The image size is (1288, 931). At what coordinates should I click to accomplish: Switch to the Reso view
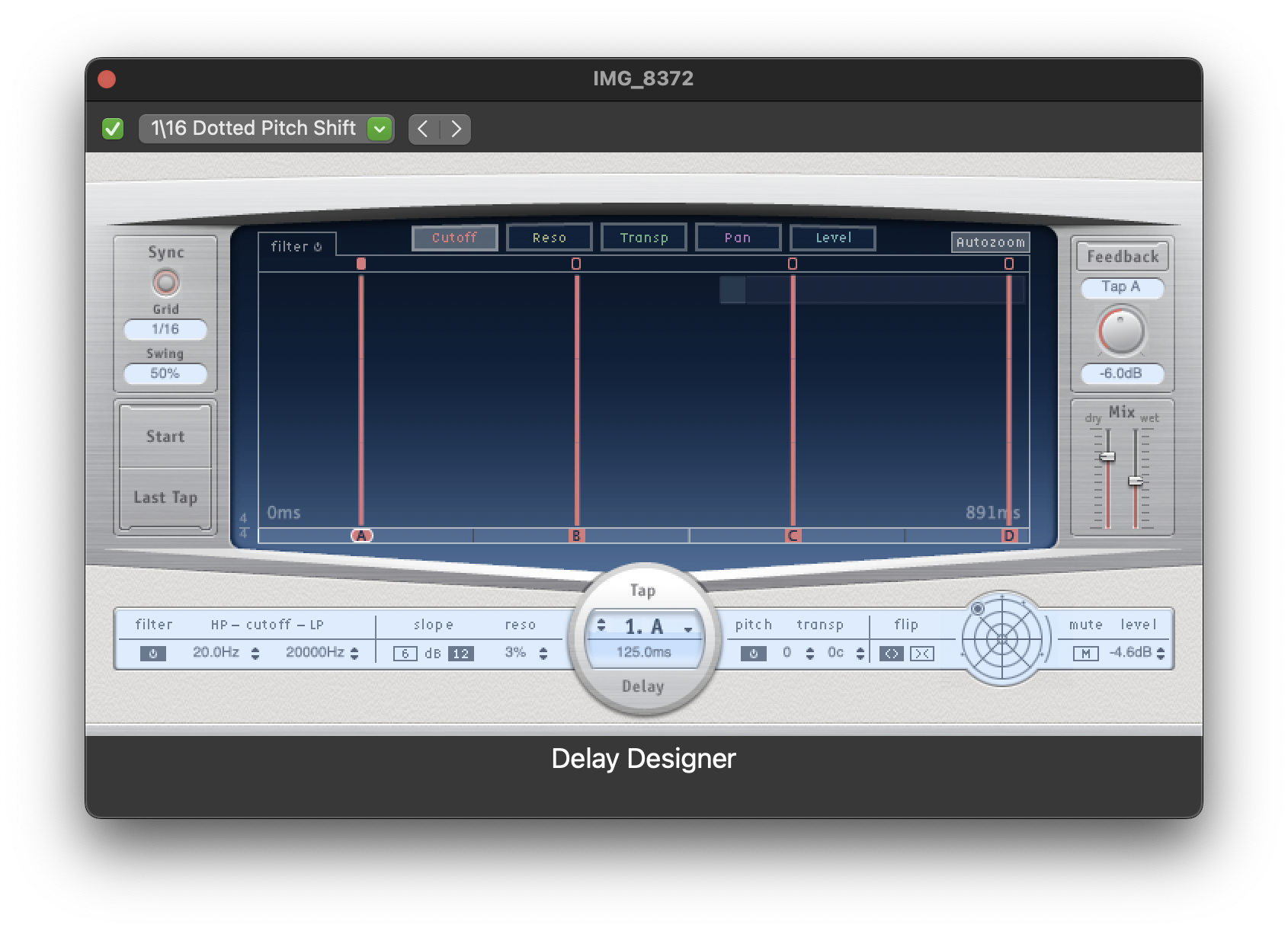(549, 238)
